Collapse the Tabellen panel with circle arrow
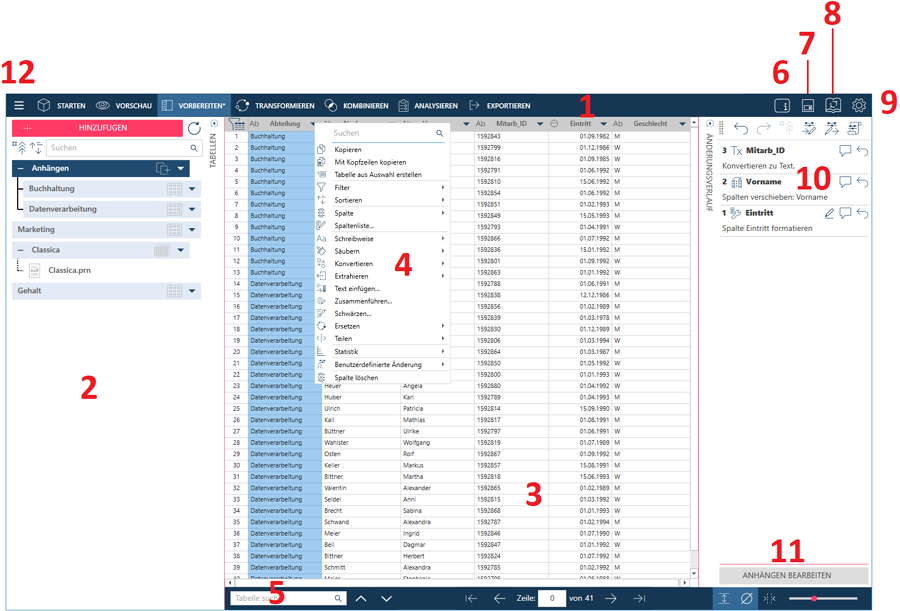Image resolution: width=900 pixels, height=611 pixels. pos(214,124)
